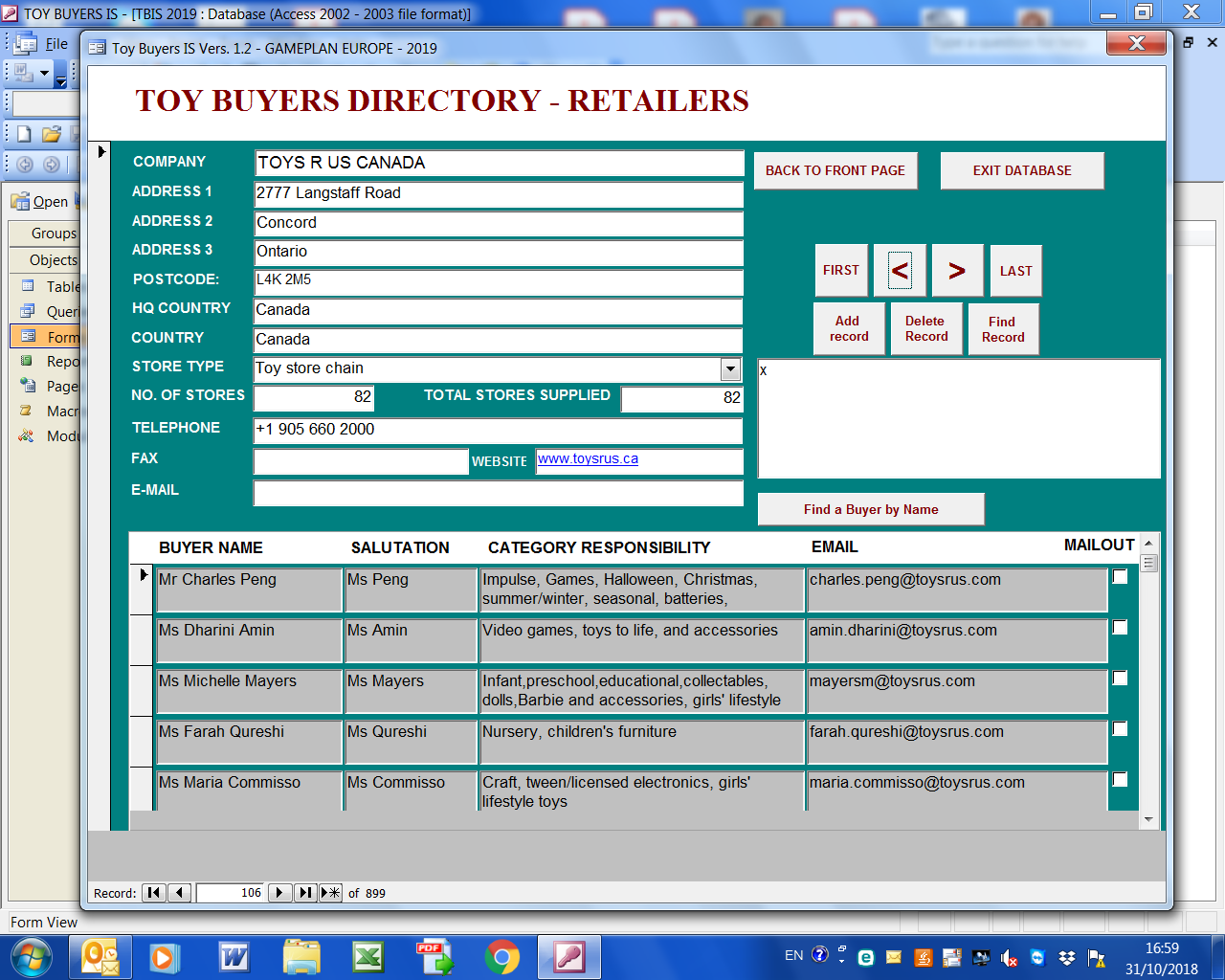The image size is (1225, 980).
Task: Tick mailout checkbox for Maria Commisso
Action: pos(1120,779)
